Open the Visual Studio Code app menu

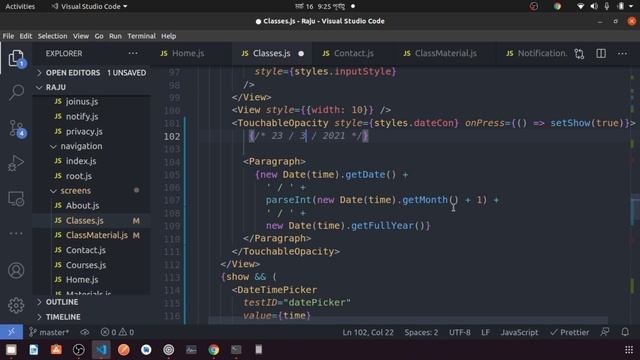tap(89, 7)
